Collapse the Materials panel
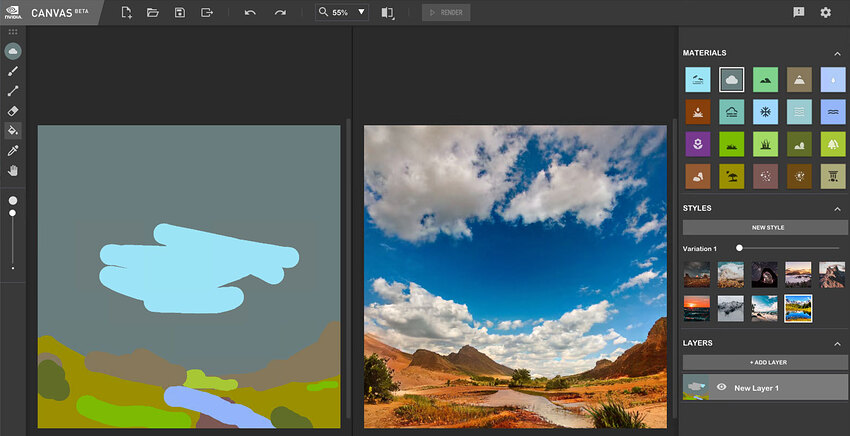 [x=838, y=53]
